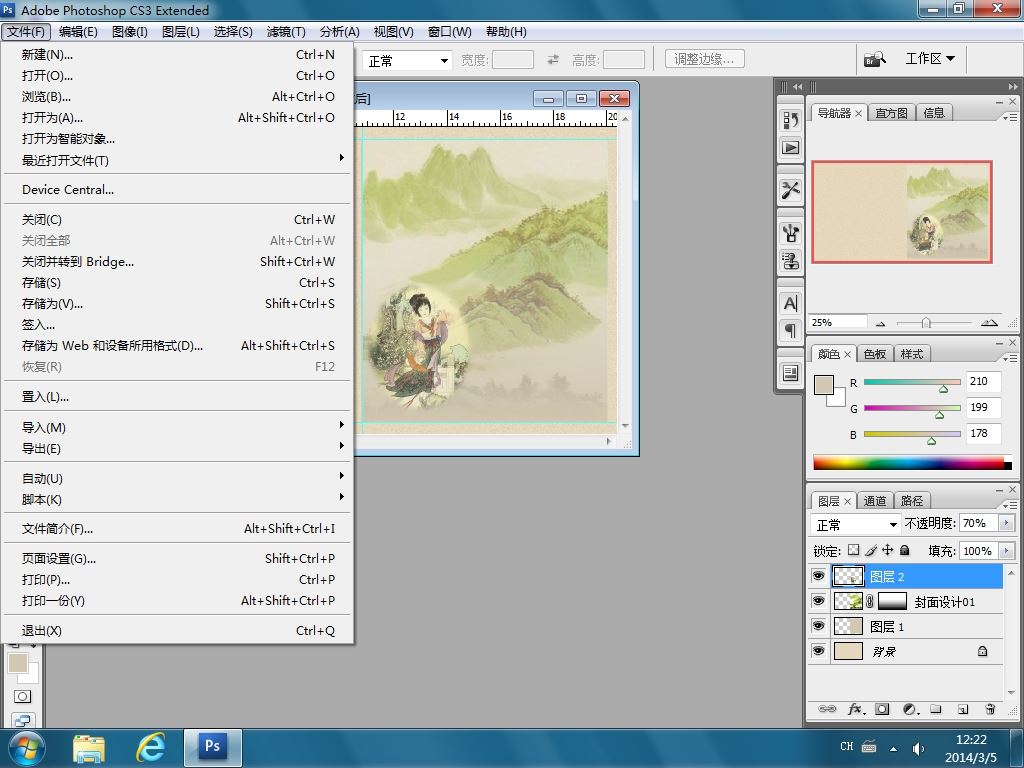This screenshot has height=768, width=1024.
Task: Open the Tool Presets panel icon
Action: click(790, 190)
